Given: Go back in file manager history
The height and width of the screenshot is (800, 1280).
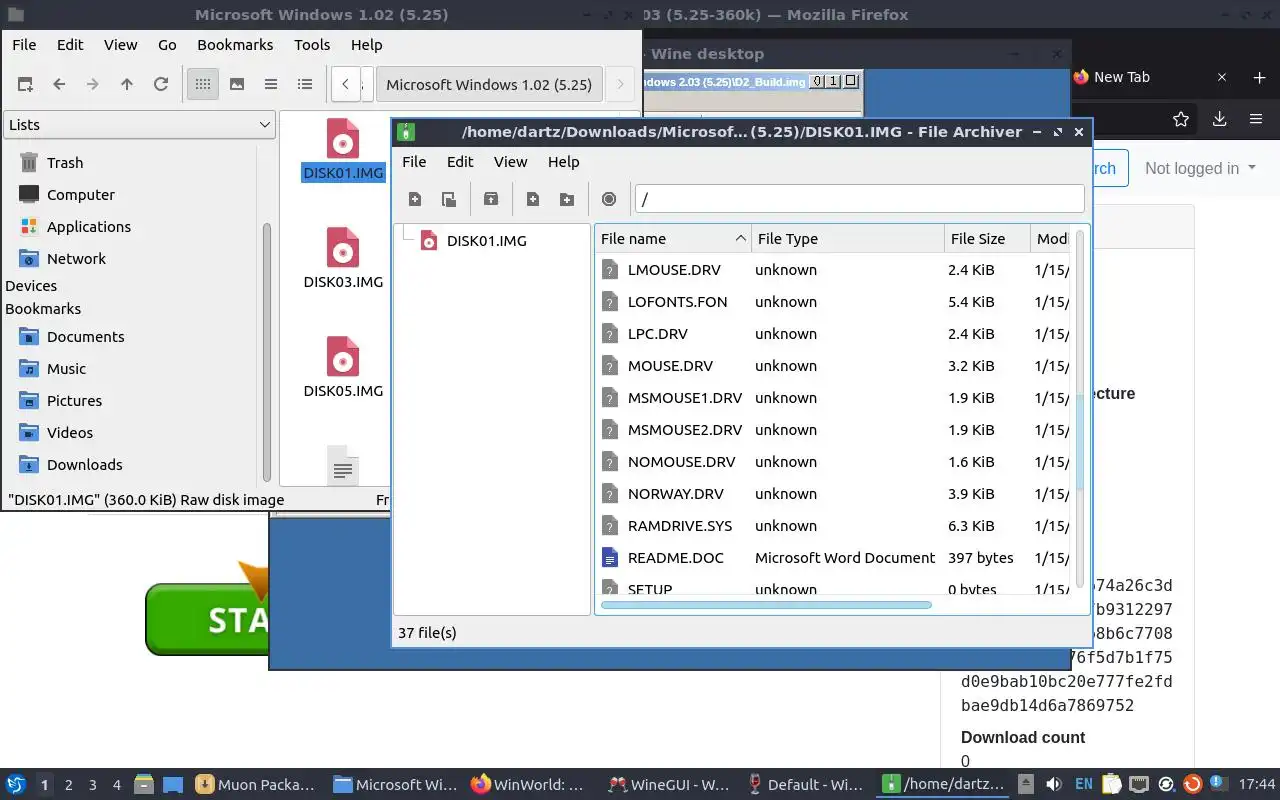Looking at the screenshot, I should click(x=59, y=85).
